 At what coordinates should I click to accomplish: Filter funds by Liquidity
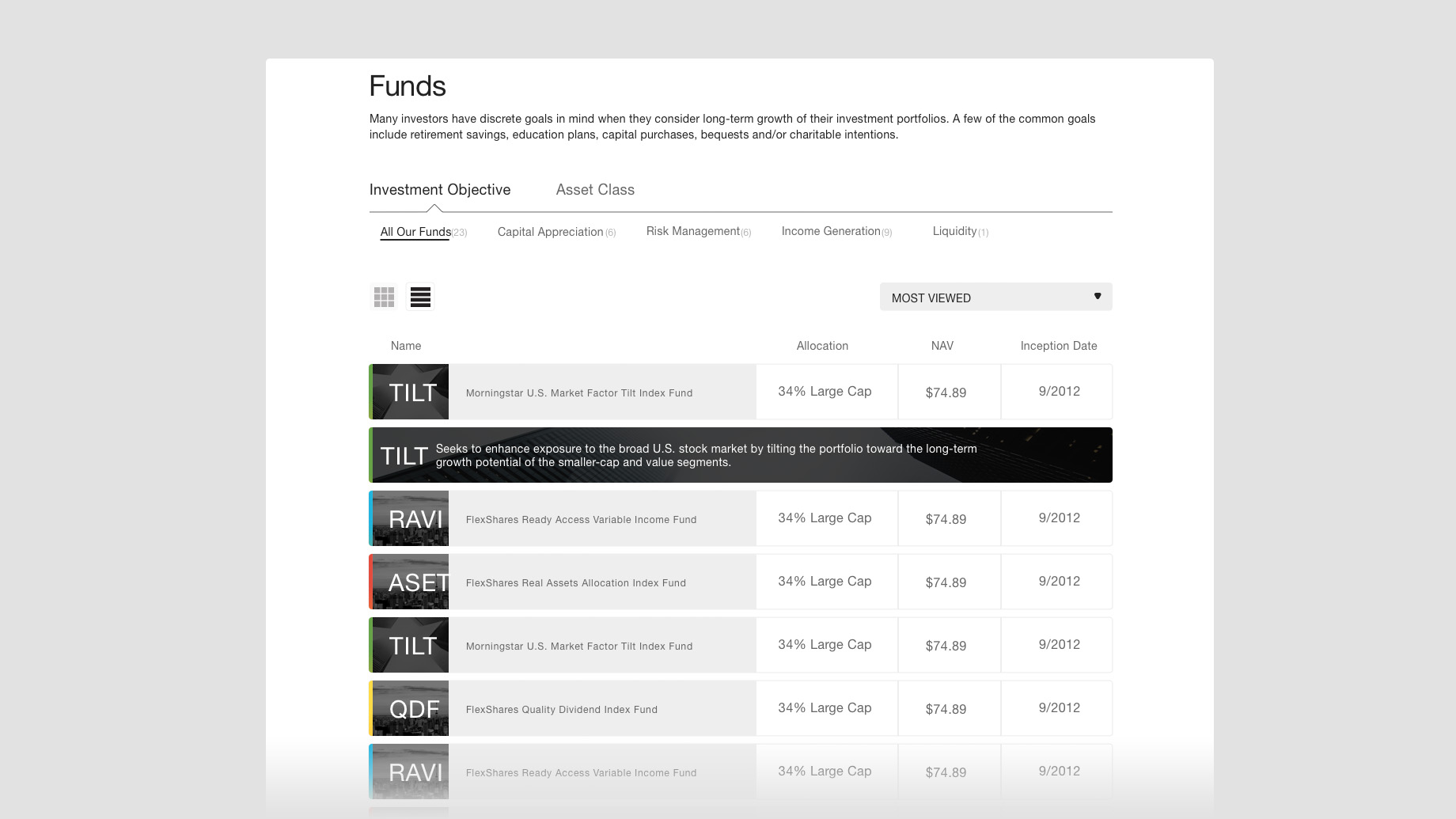(x=954, y=231)
